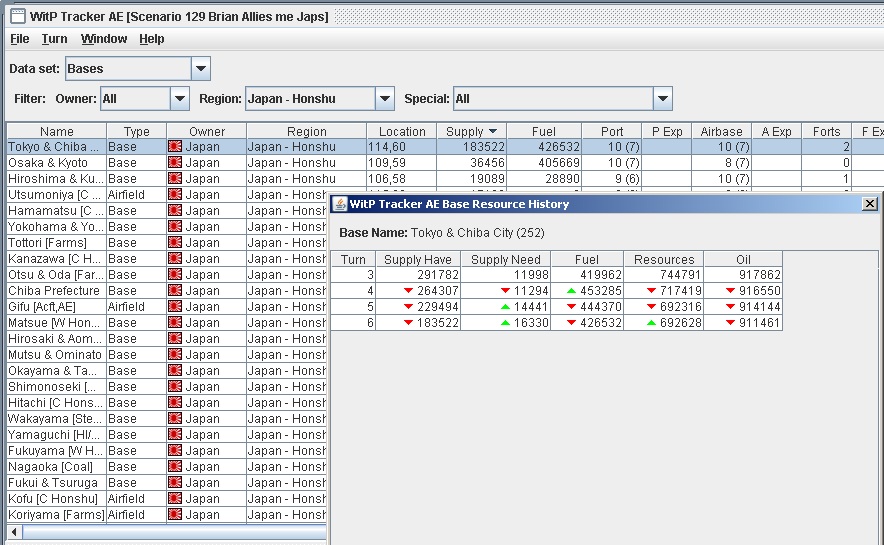Select the Mutsu & Ominato base name
The height and width of the screenshot is (545, 884).
tap(55, 355)
